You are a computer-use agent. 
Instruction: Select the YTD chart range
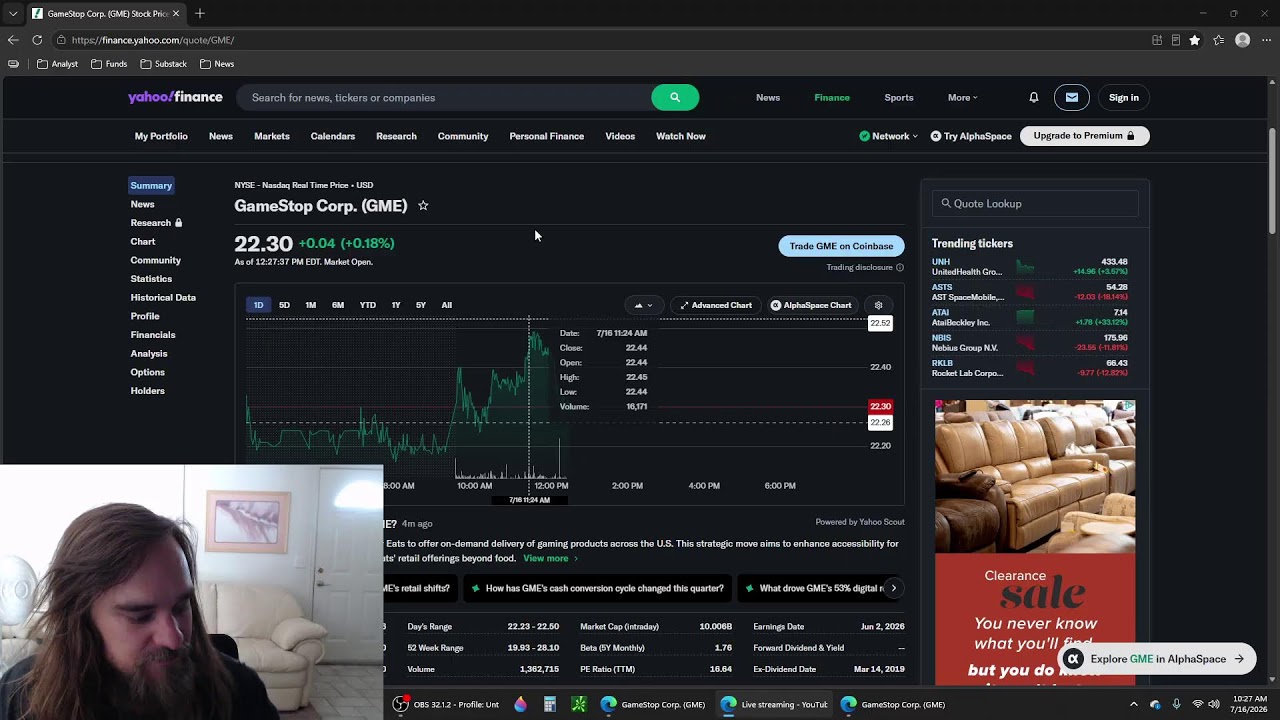pyautogui.click(x=368, y=305)
